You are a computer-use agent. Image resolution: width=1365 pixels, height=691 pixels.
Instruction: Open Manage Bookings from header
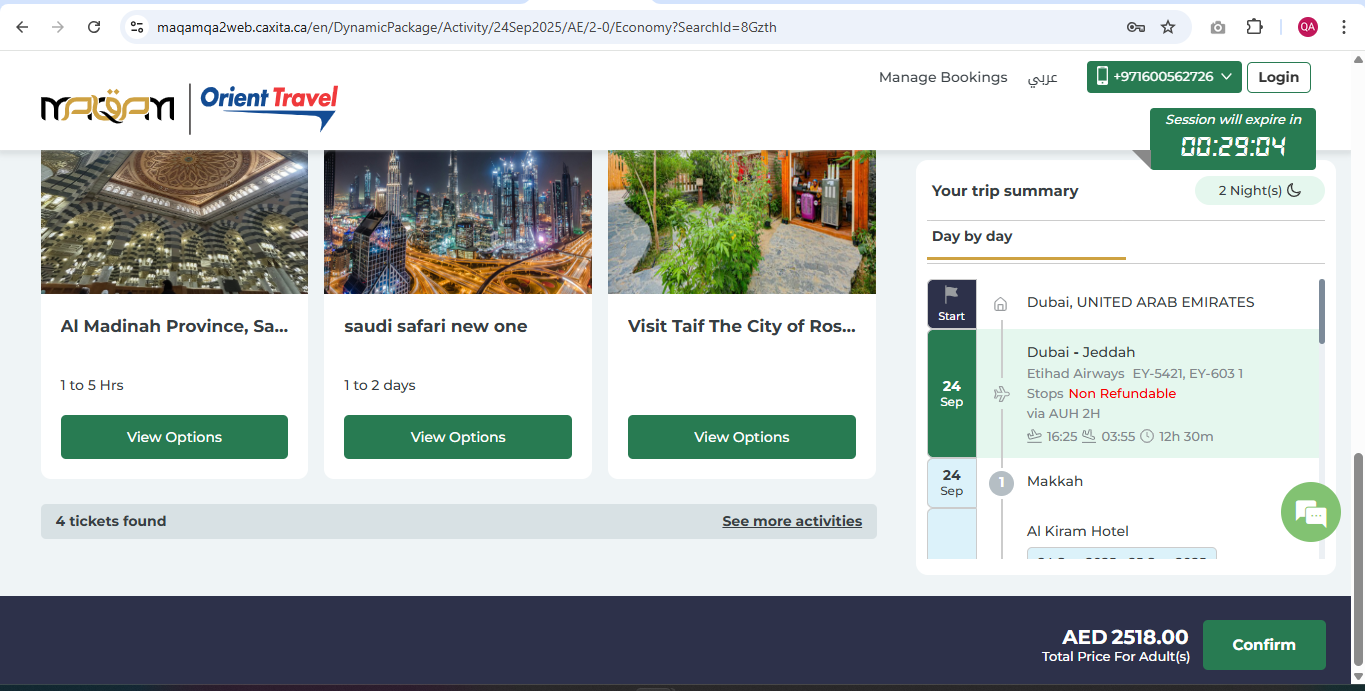[942, 77]
